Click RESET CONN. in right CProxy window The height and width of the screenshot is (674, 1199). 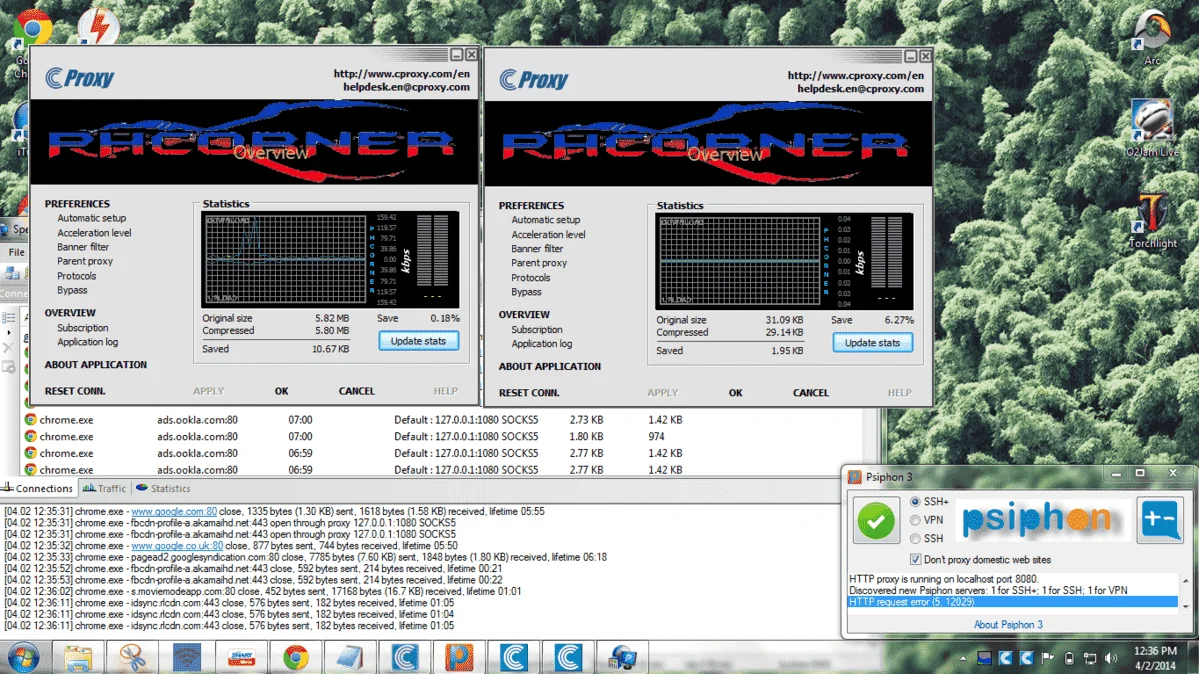tap(529, 392)
